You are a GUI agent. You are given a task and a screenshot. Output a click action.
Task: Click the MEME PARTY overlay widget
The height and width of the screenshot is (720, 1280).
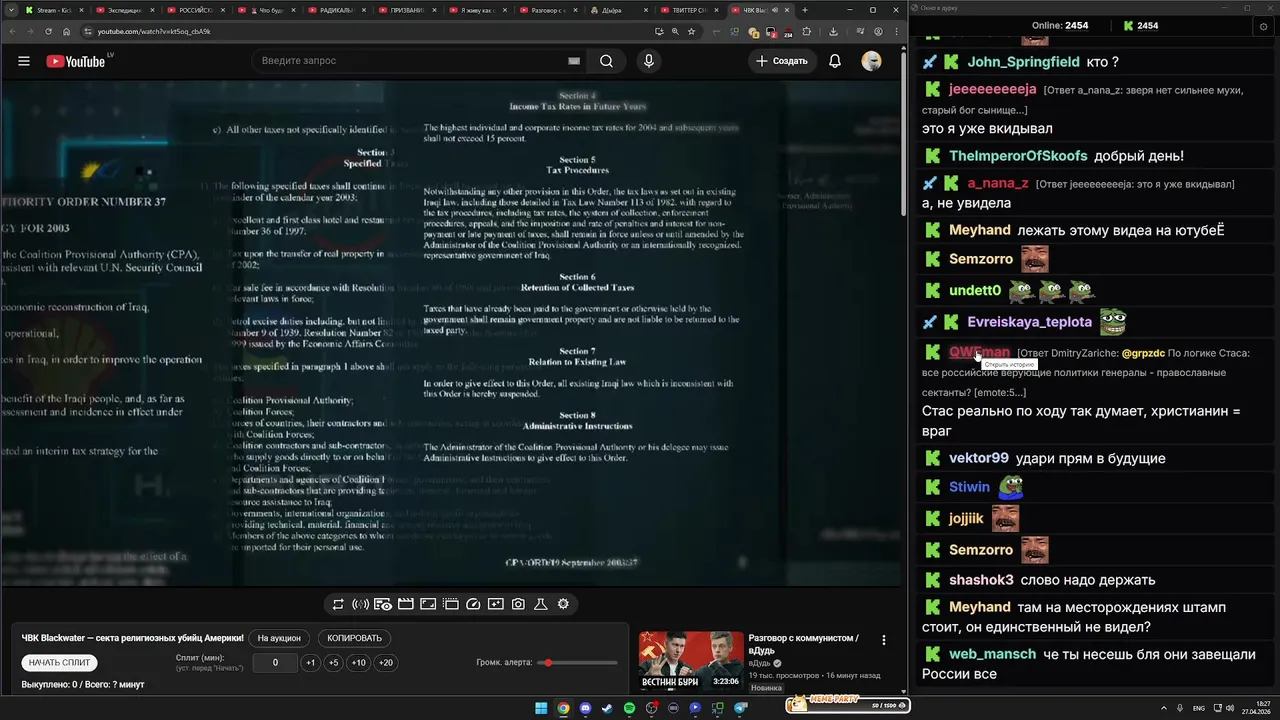[848, 704]
